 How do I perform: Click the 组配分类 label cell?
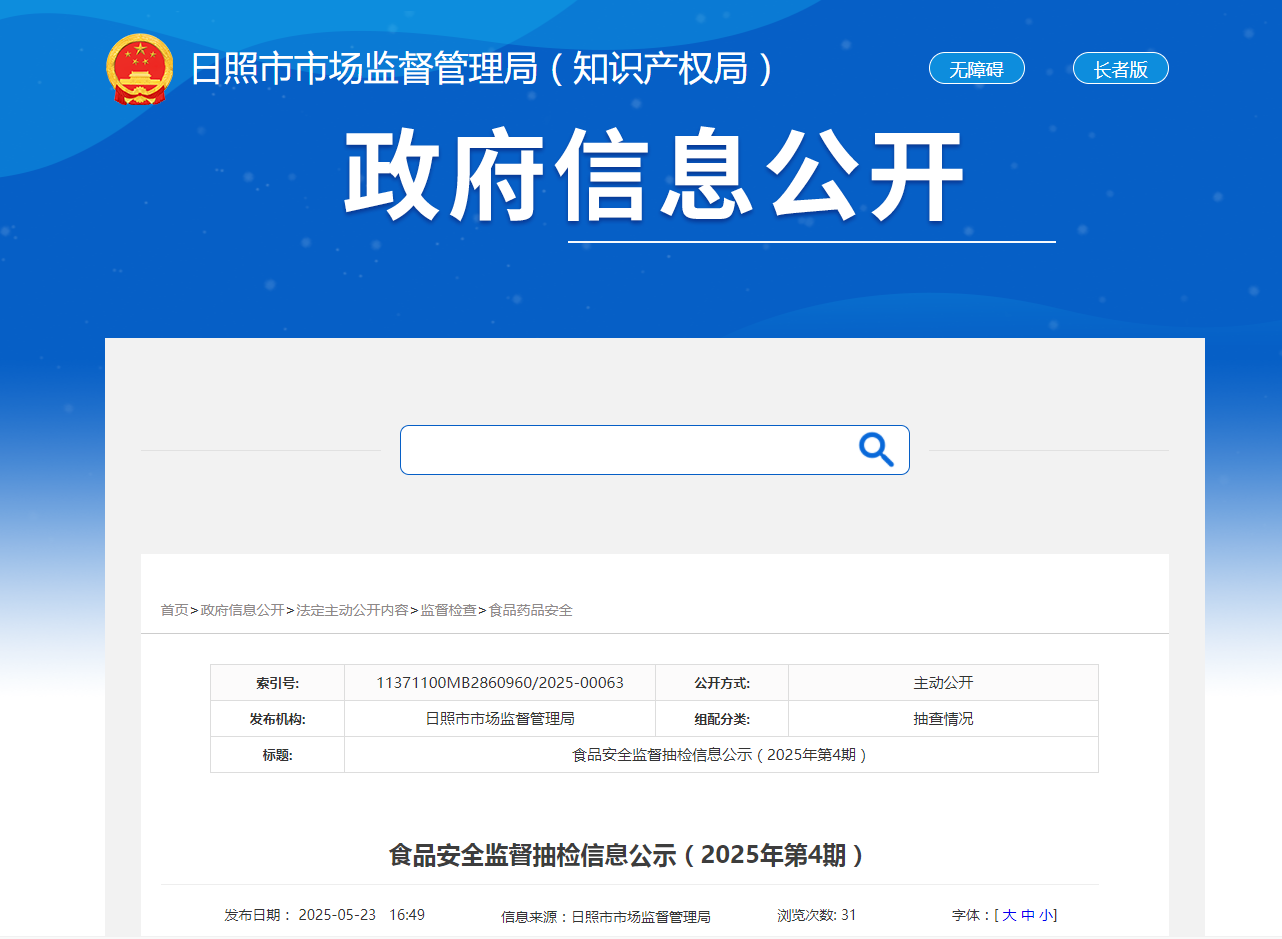pyautogui.click(x=722, y=719)
